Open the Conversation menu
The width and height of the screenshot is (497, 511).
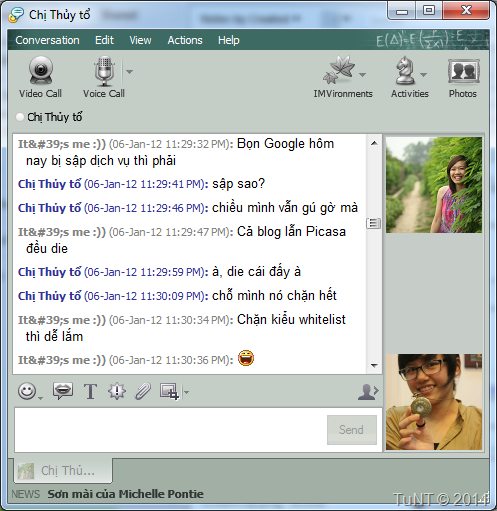coord(47,40)
